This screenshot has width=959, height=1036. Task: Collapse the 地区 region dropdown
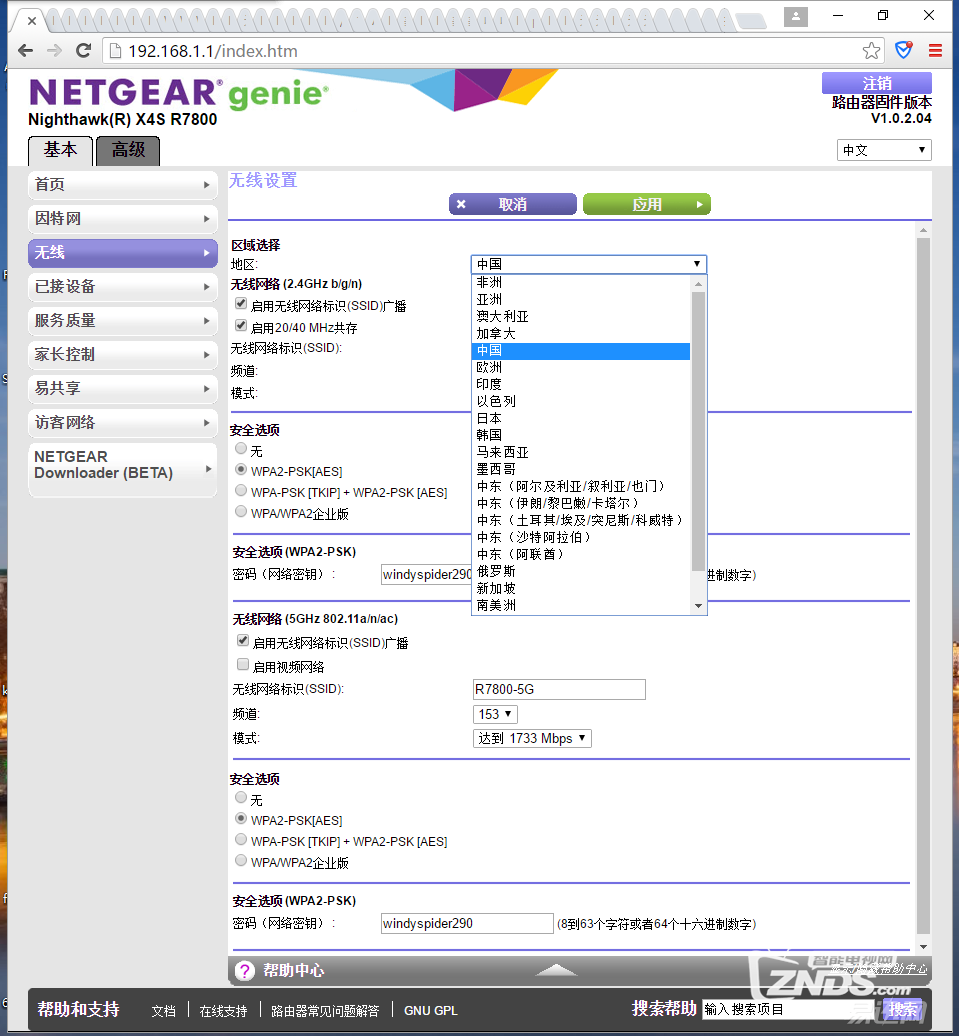[588, 264]
